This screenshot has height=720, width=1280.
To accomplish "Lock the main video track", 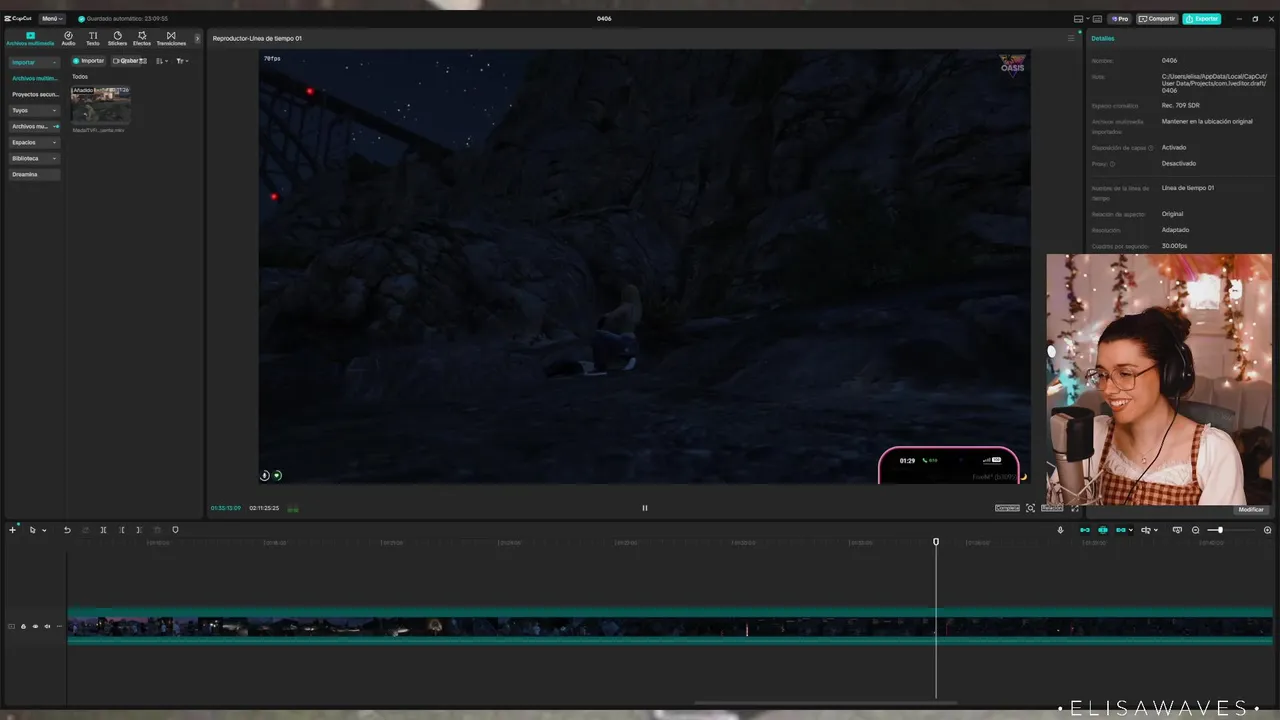I will [23, 627].
